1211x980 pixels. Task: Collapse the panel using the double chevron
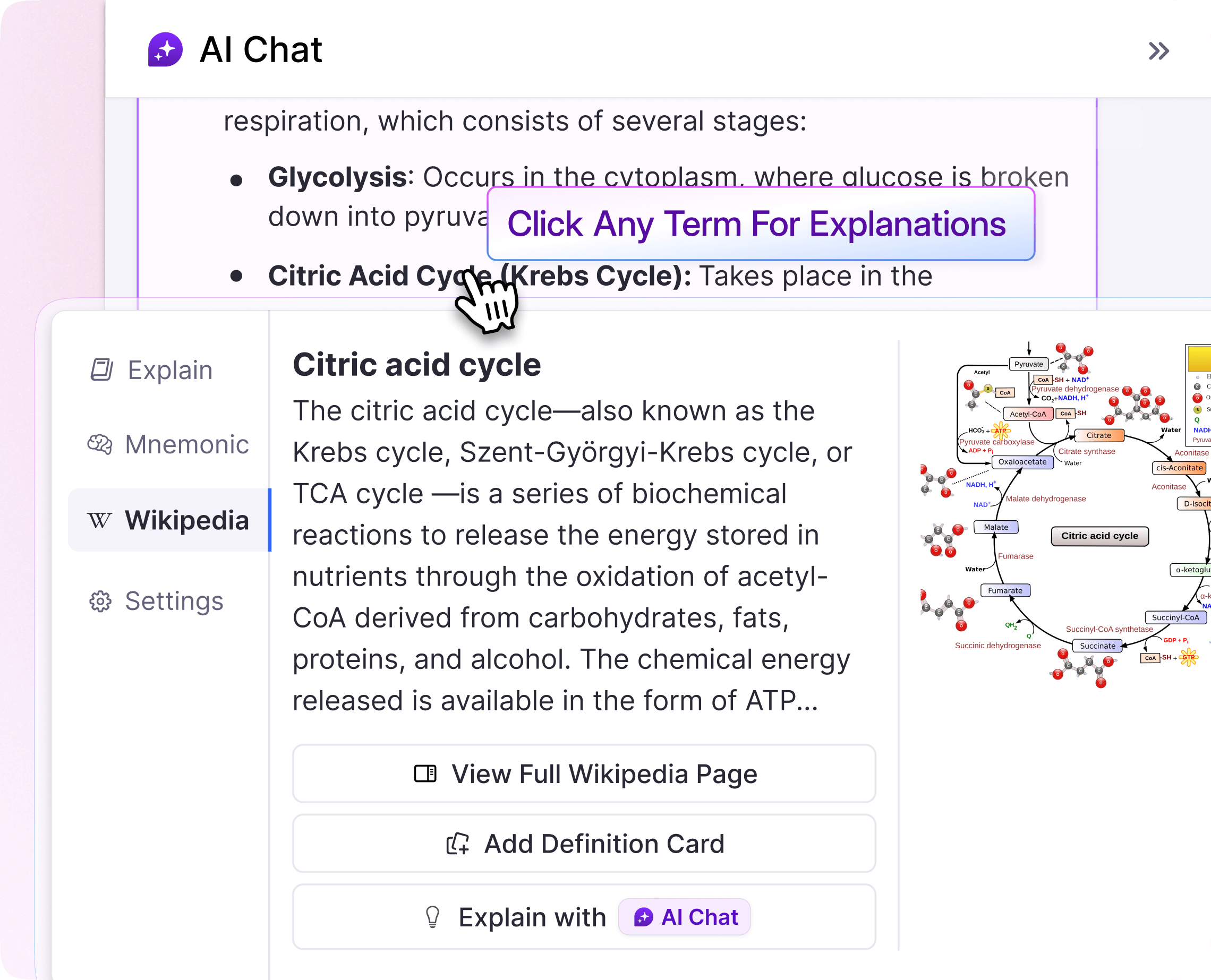point(1158,51)
